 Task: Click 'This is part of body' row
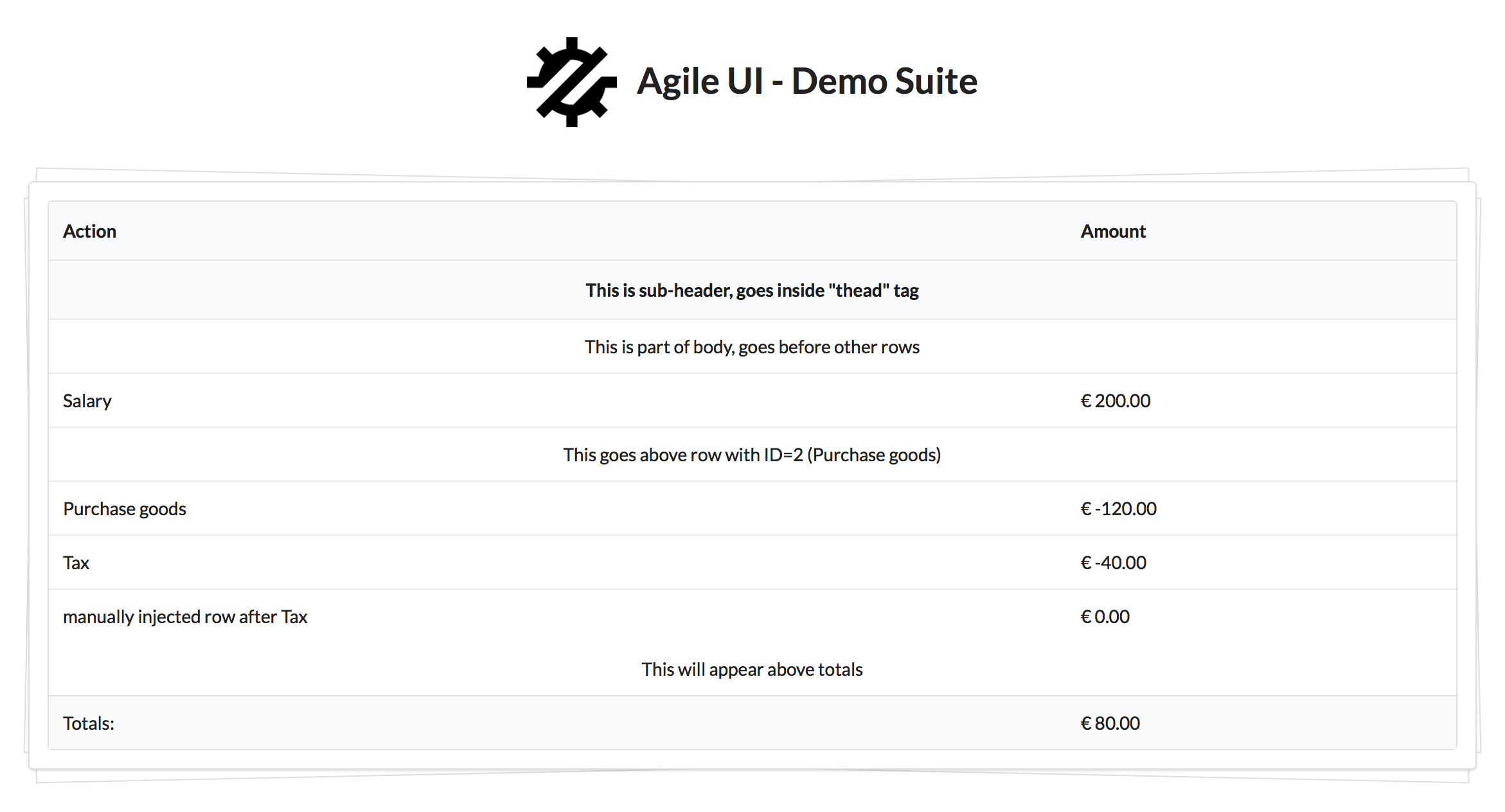pos(752,347)
